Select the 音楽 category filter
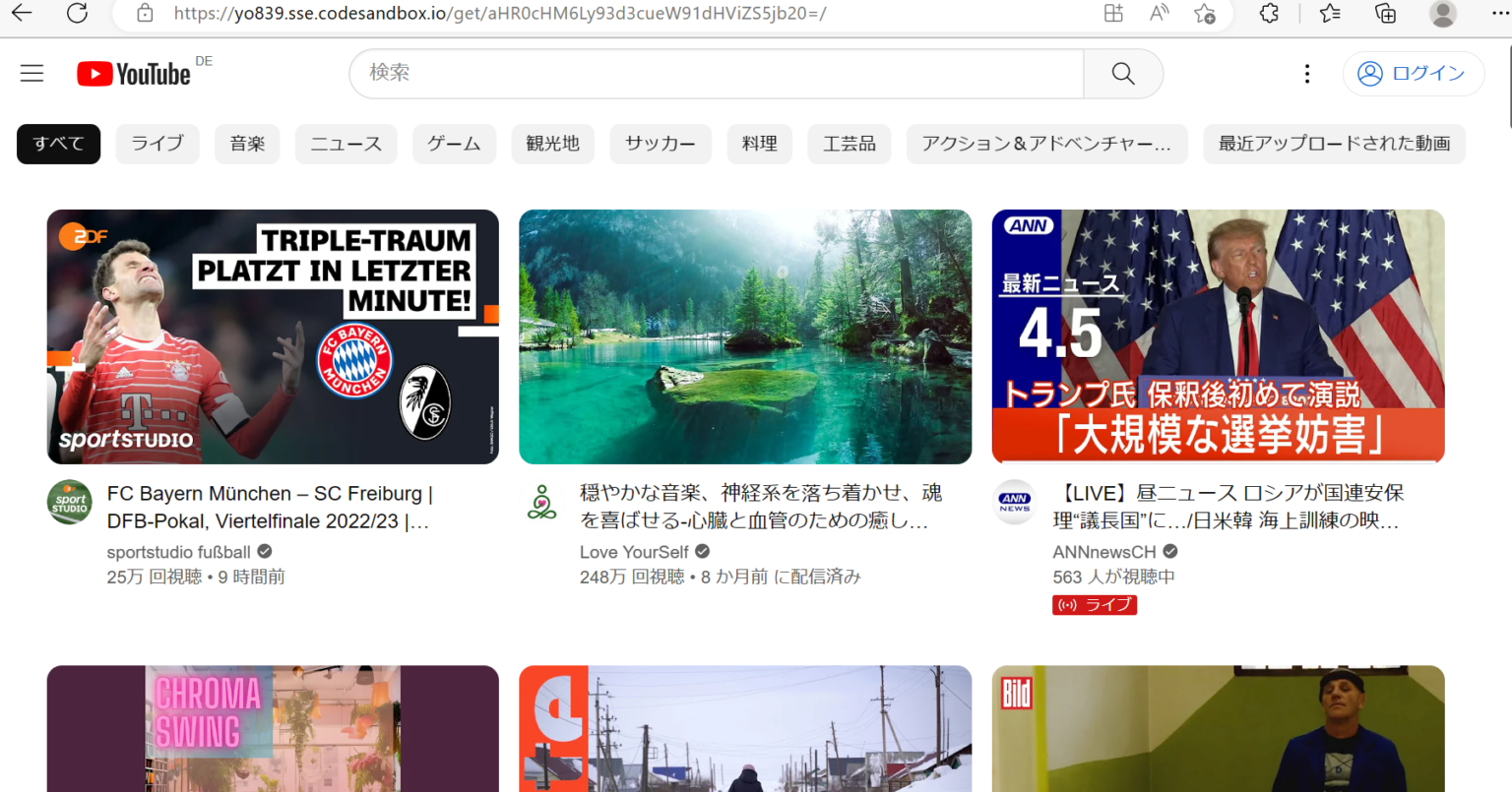The width and height of the screenshot is (1512, 792). 247,144
